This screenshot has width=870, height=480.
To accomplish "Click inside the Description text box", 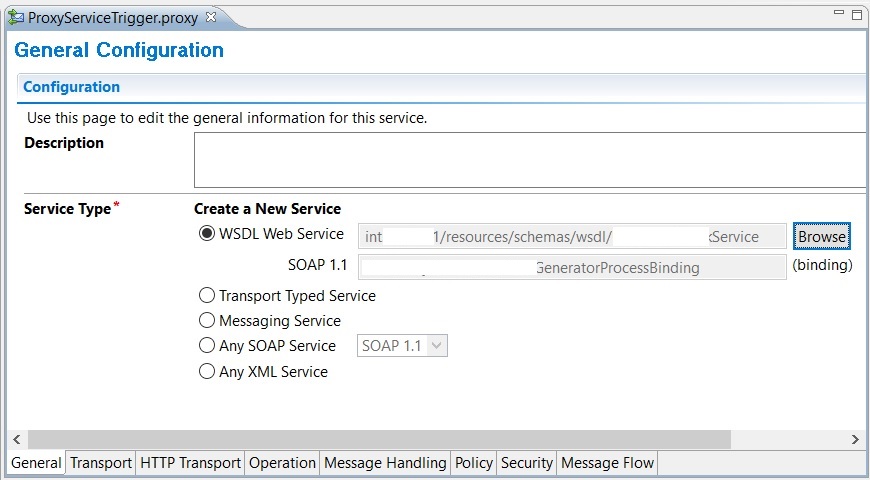I will coord(530,160).
